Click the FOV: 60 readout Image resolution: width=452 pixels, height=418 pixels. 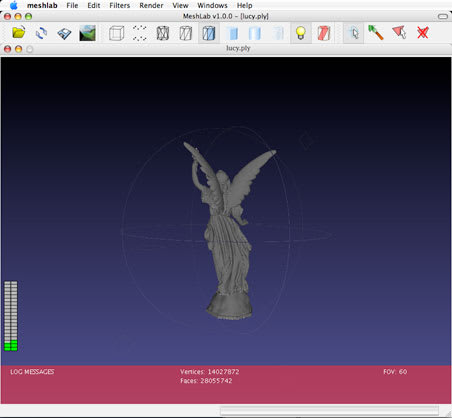(395, 372)
